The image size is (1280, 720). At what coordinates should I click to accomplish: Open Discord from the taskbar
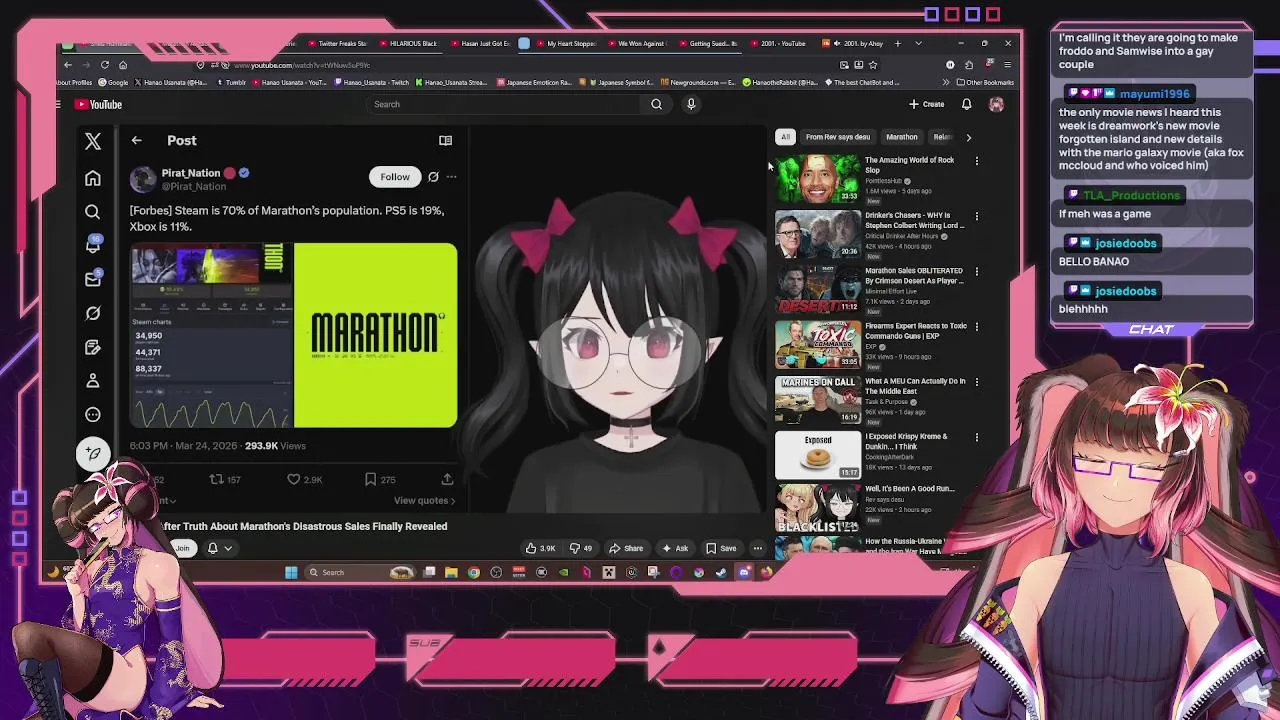(x=743, y=572)
